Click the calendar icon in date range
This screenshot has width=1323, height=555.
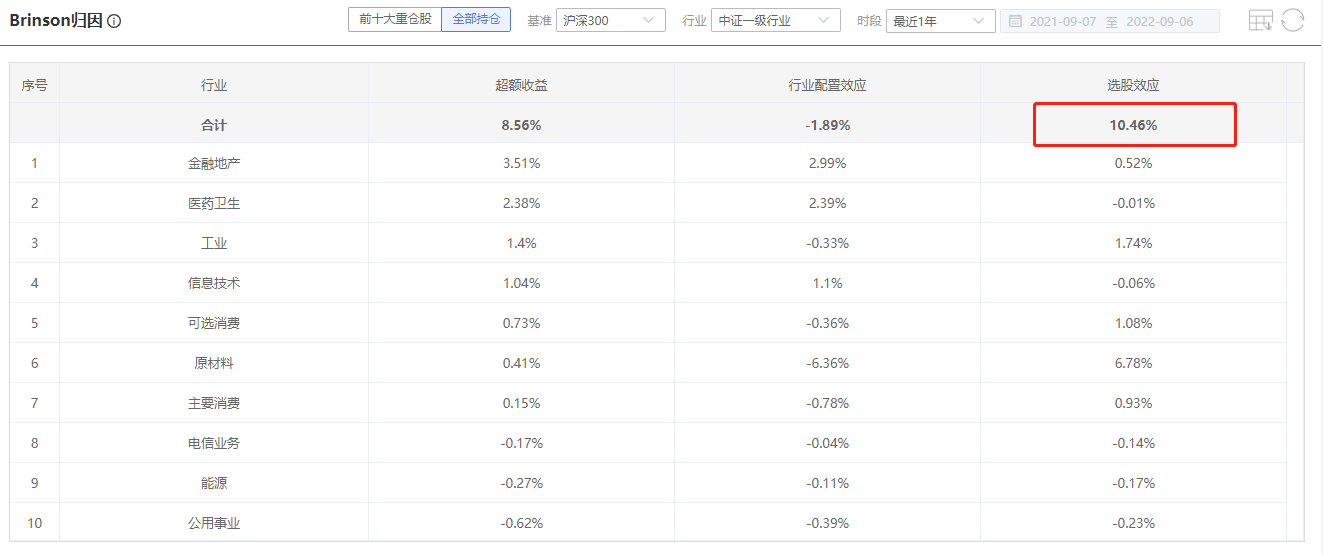(x=1015, y=21)
